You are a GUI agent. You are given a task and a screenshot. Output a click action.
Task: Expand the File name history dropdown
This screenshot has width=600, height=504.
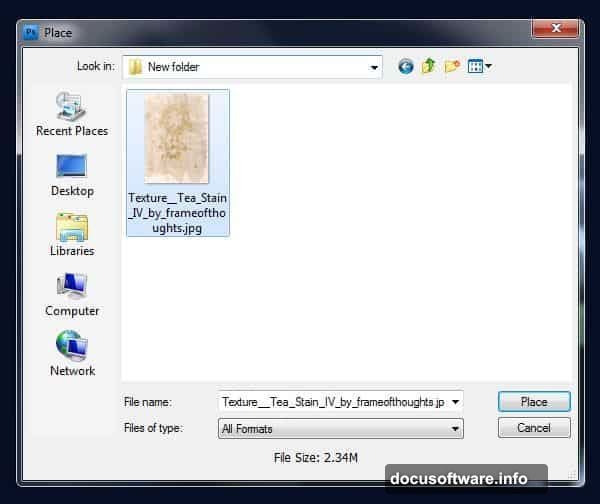coord(455,402)
